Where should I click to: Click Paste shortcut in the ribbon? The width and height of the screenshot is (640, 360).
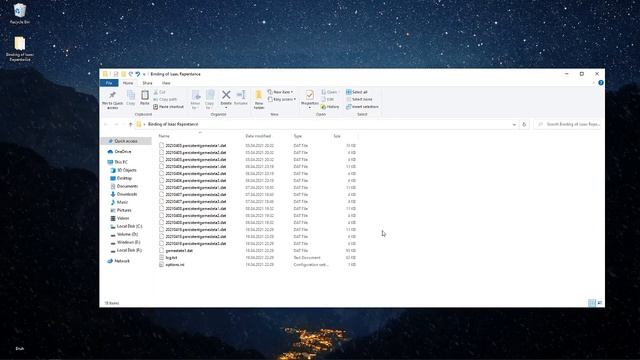pyautogui.click(x=169, y=107)
